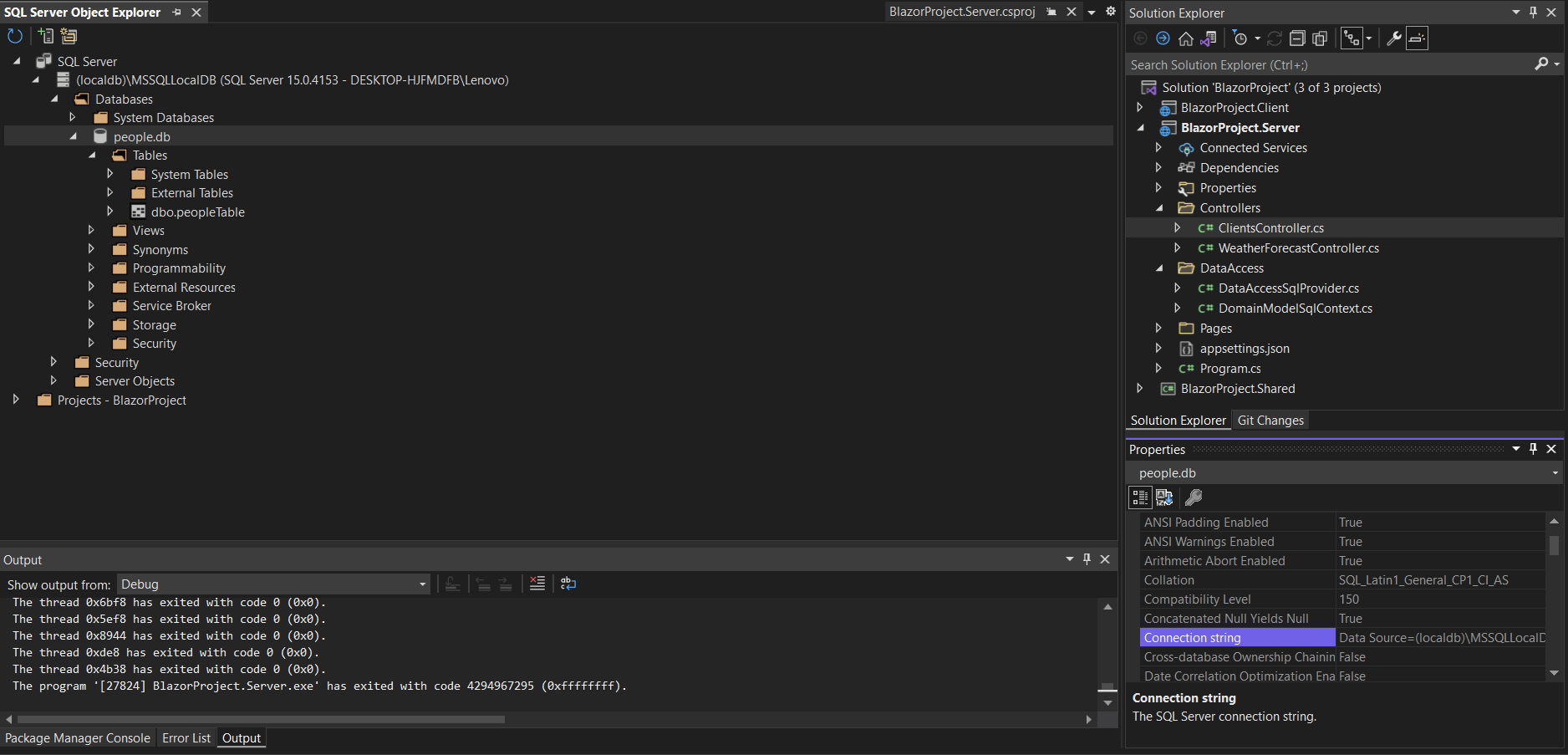Click the Properties grid vertical scrollbar
Image resolution: width=1568 pixels, height=755 pixels.
[x=1554, y=545]
